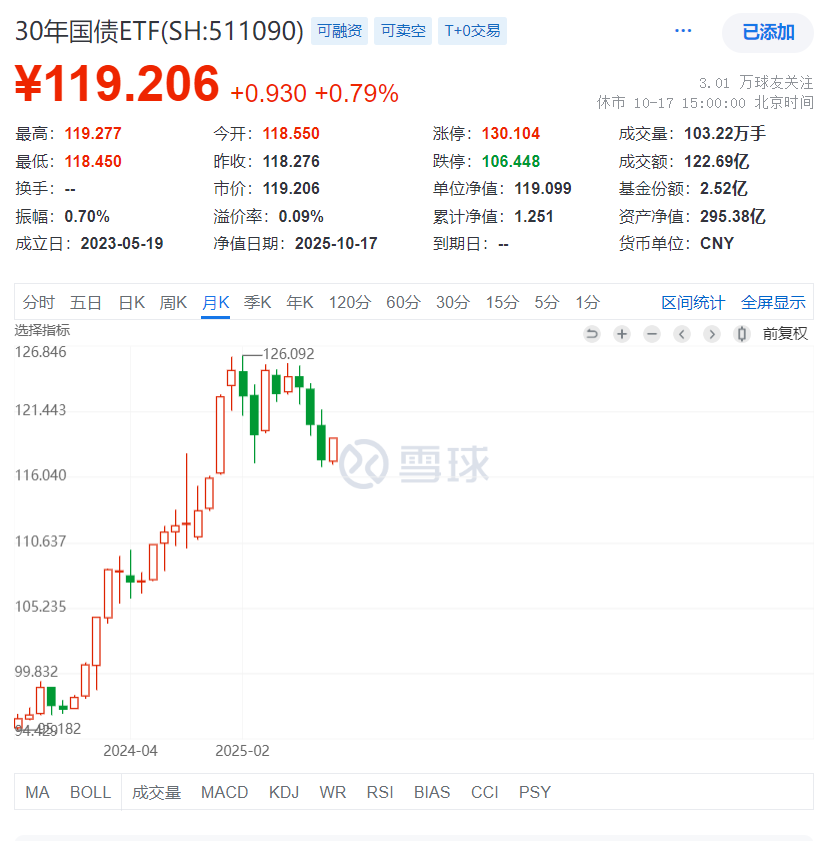Image resolution: width=838 pixels, height=841 pixels.
Task: Switch to 日K chart tab
Action: 131,303
